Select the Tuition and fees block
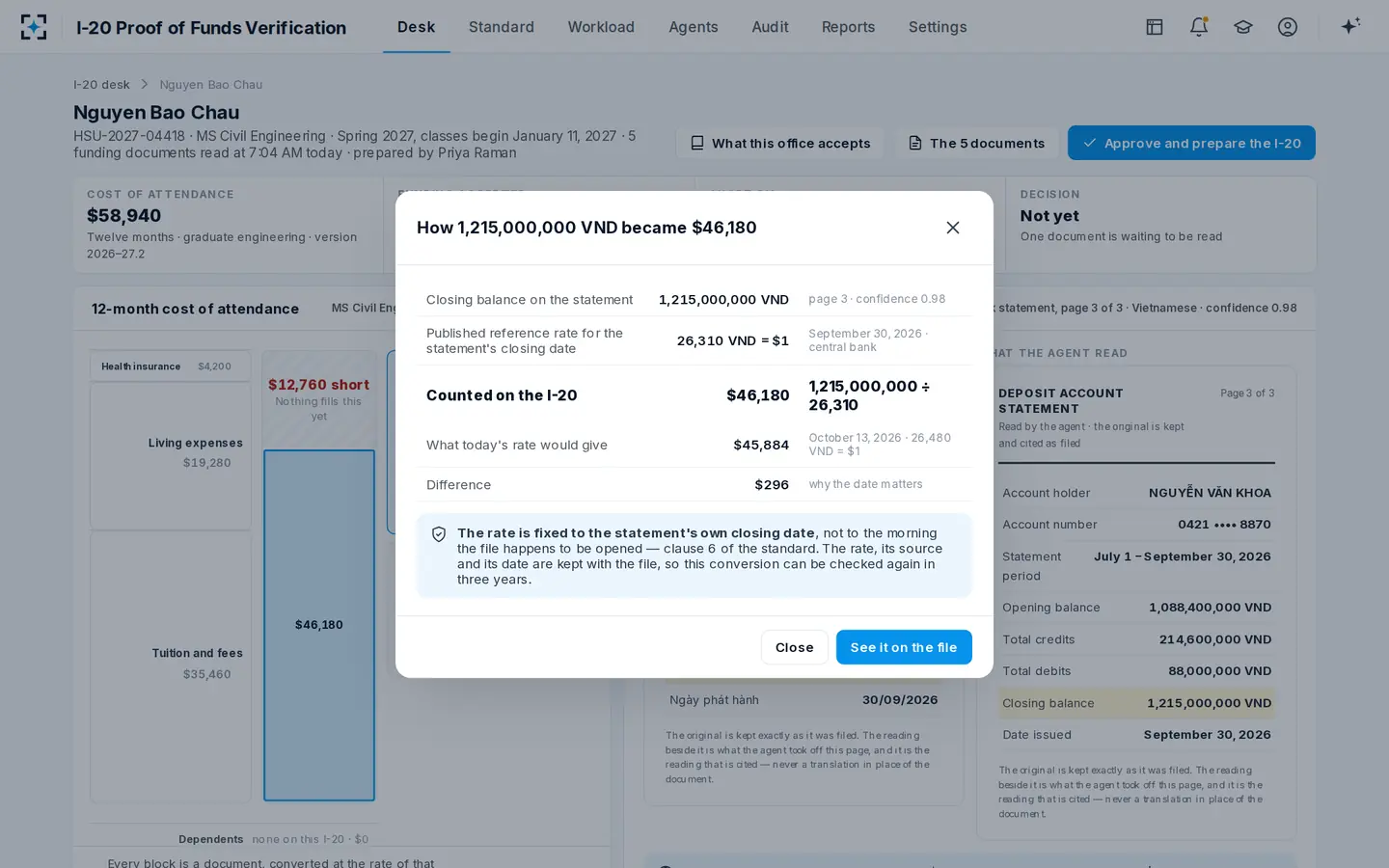The image size is (1389, 868). click(x=171, y=666)
